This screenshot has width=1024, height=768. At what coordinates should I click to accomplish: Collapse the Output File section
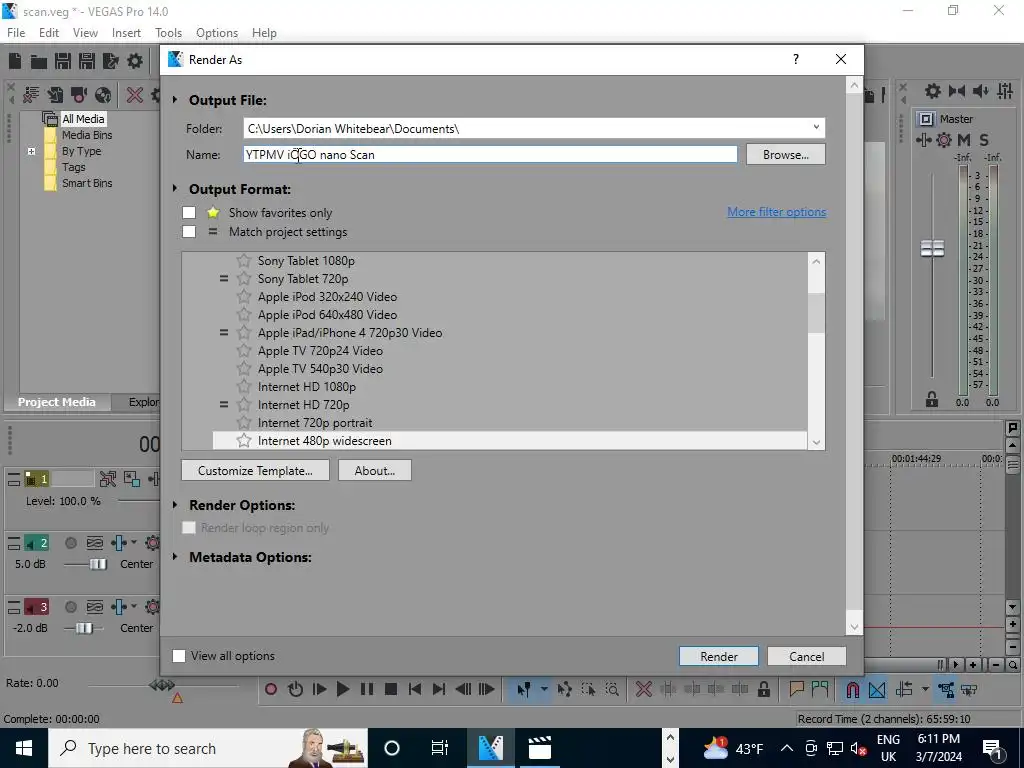(x=175, y=99)
